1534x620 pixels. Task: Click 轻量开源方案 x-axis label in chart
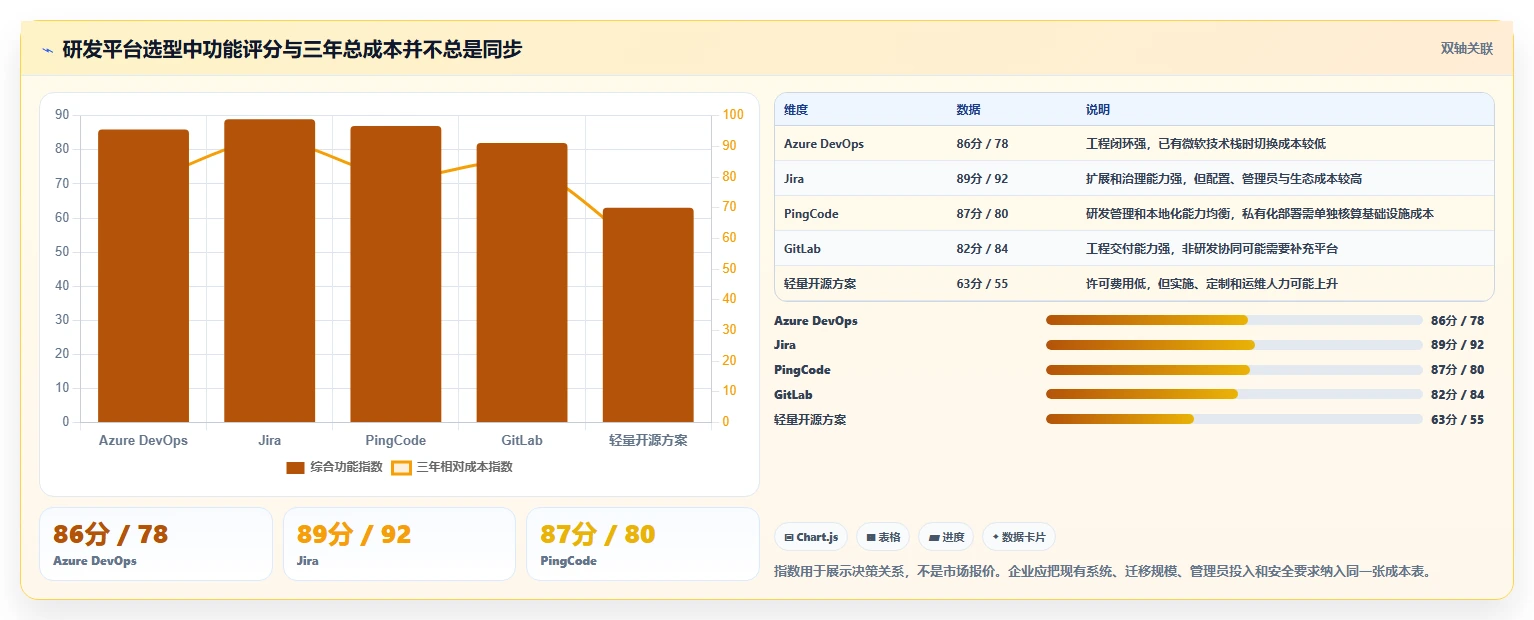tap(648, 440)
